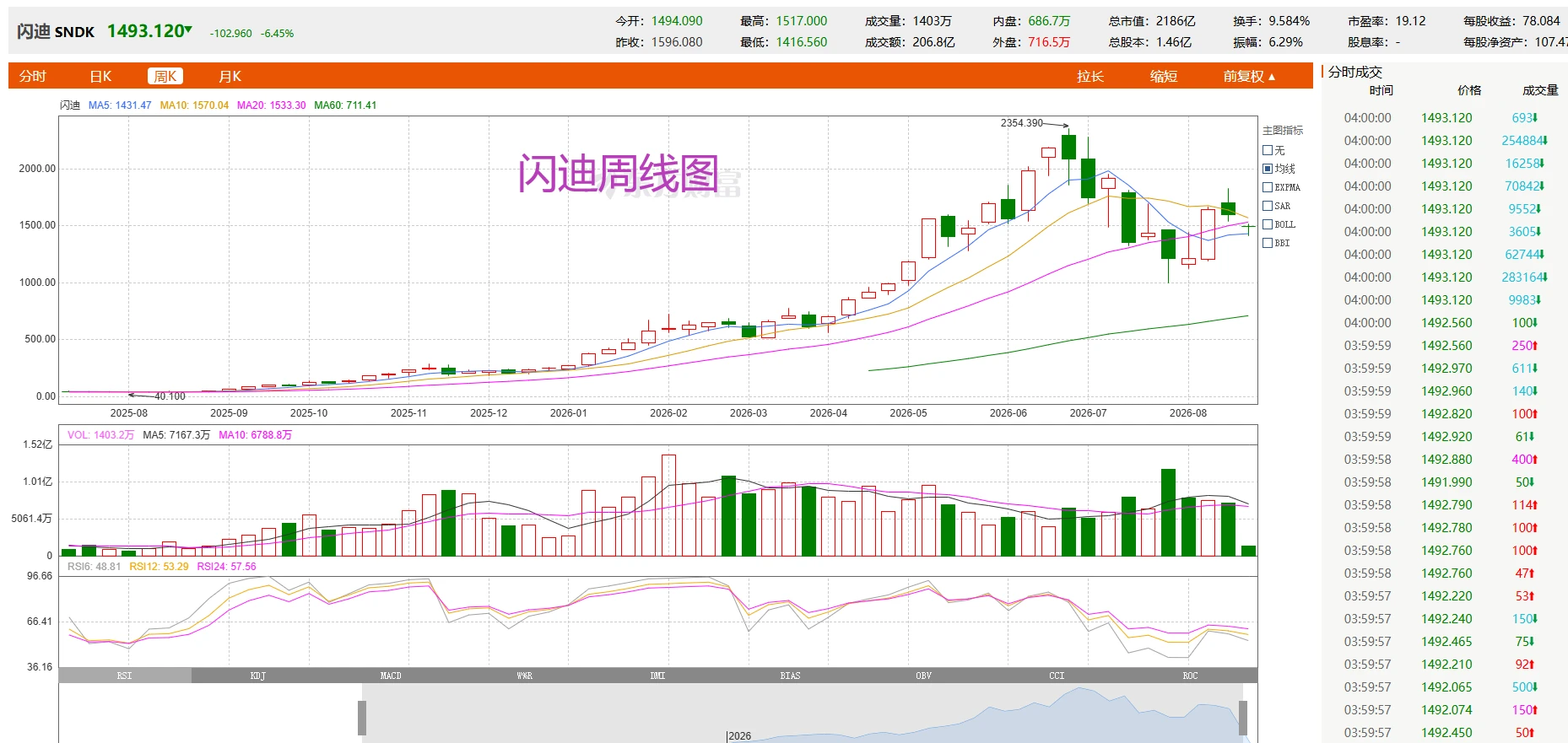This screenshot has height=743, width=1568.
Task: Click the VOL: 1403.2万 volume label
Action: pos(100,435)
